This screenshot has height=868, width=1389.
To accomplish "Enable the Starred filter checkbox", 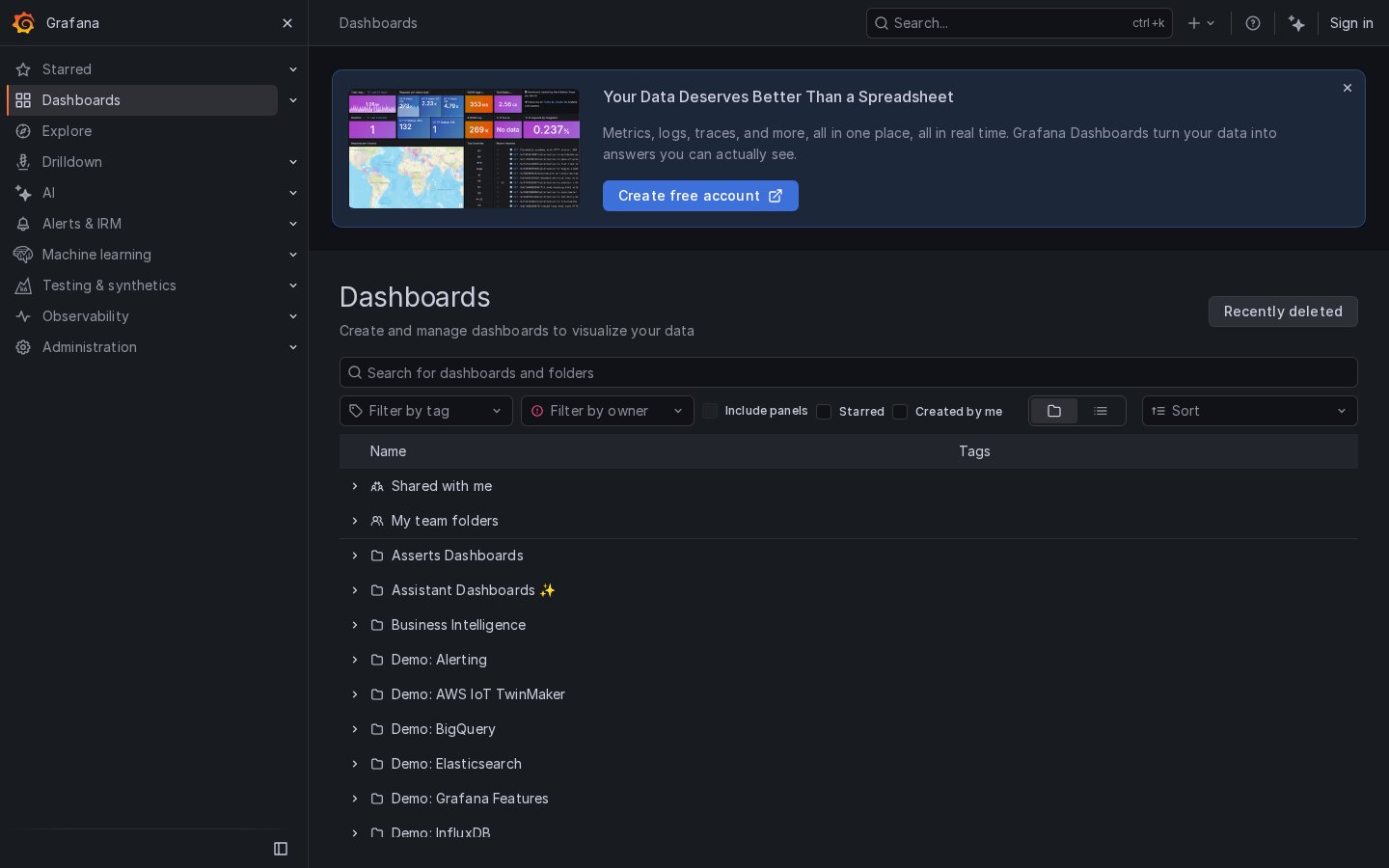I will 824,412.
